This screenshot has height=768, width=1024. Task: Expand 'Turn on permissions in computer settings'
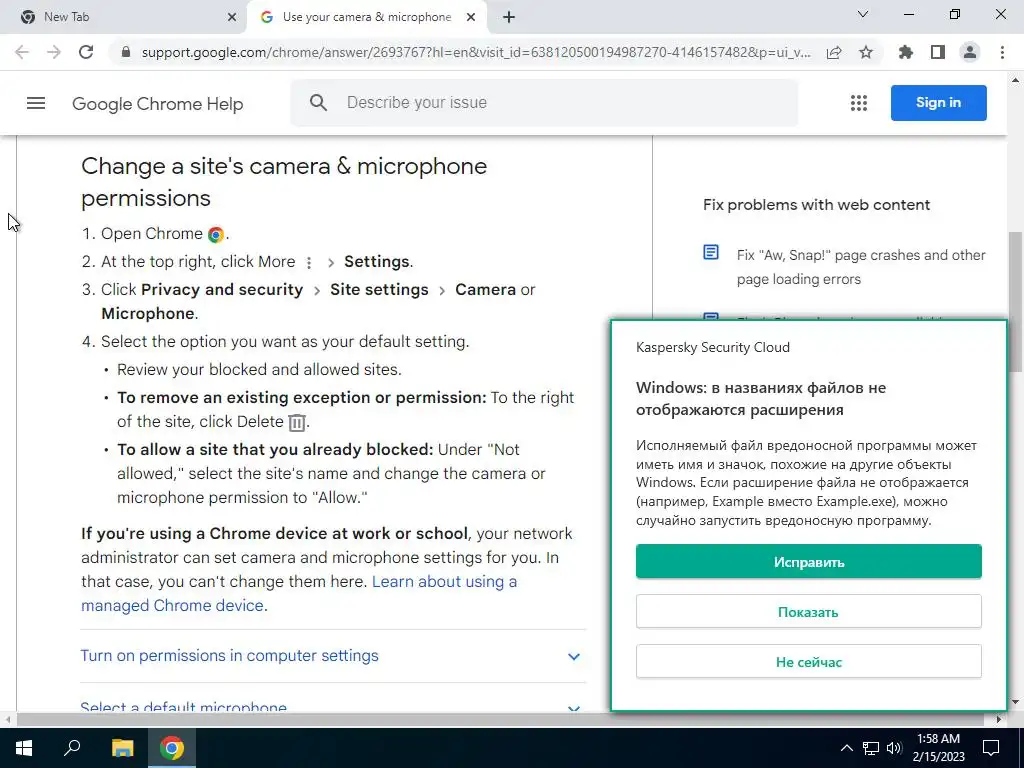point(332,656)
